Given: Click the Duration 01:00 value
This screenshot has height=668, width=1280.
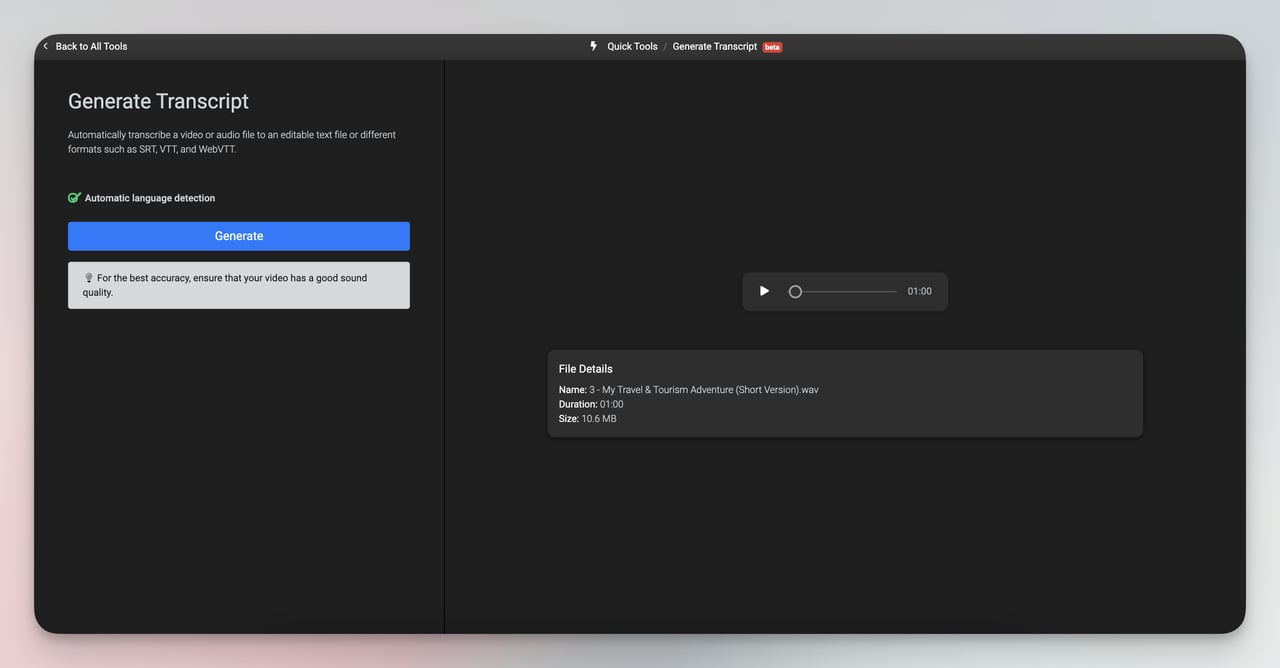Looking at the screenshot, I should [x=611, y=404].
